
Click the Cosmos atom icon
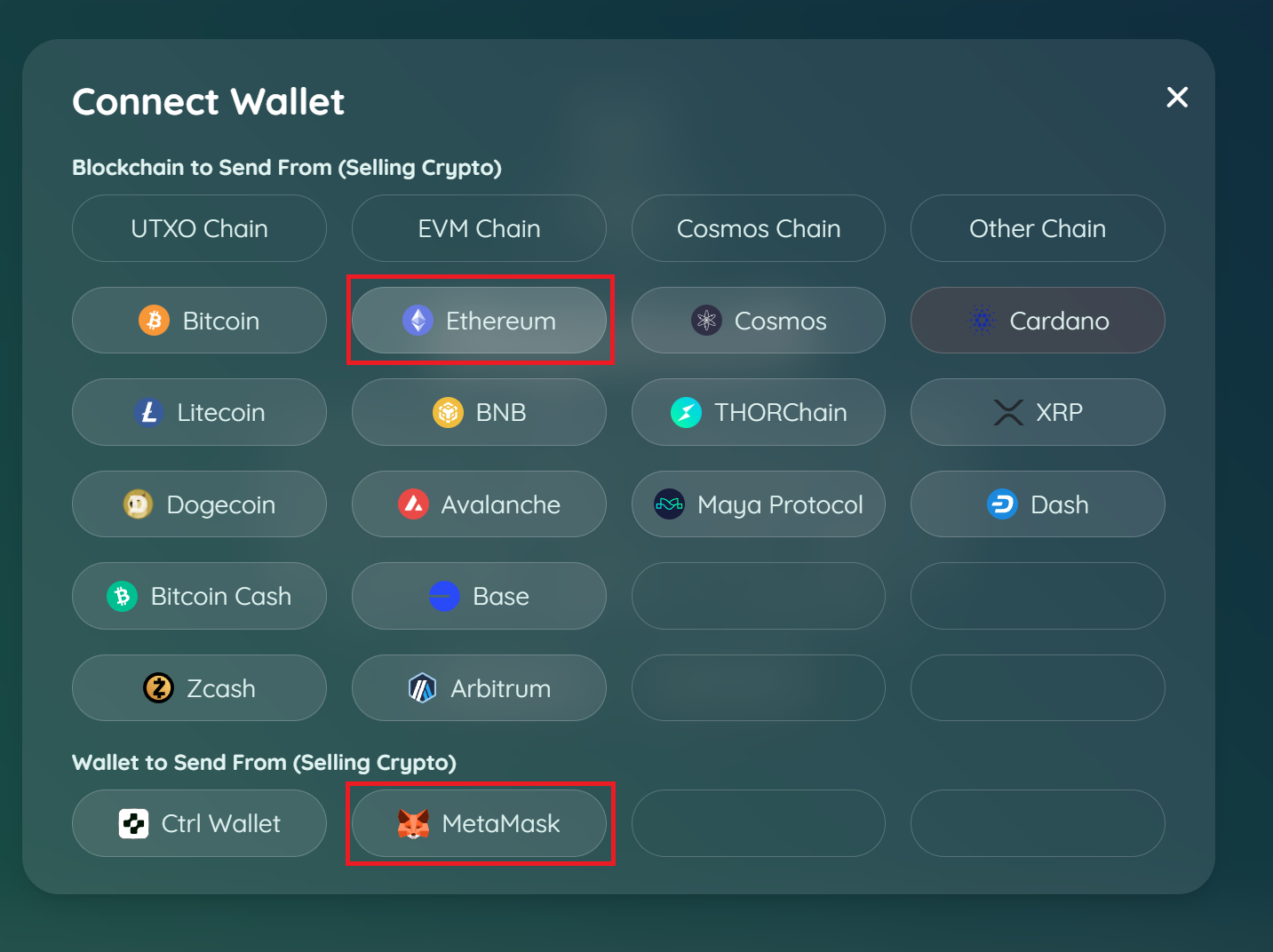tap(706, 320)
